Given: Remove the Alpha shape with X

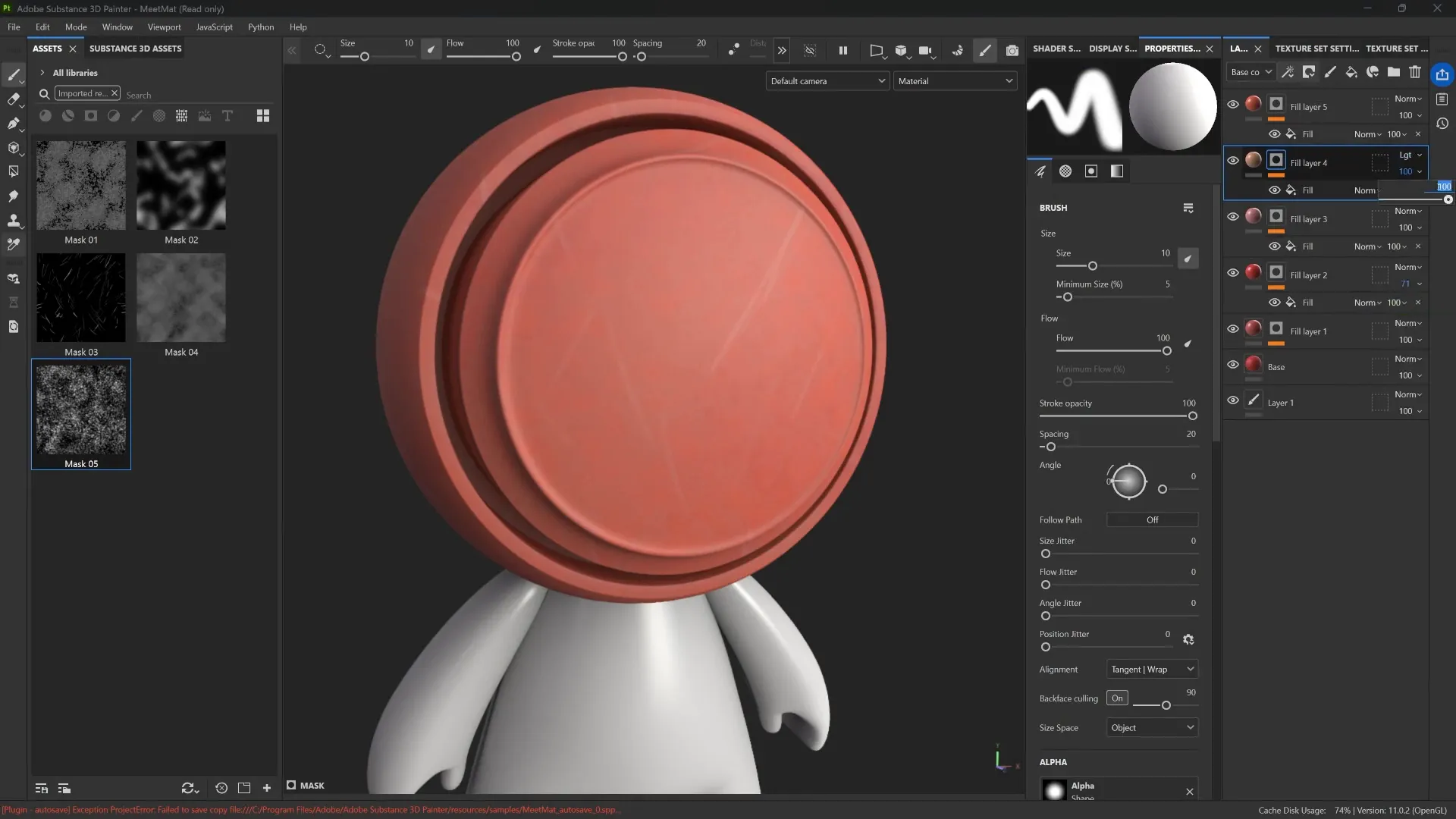Looking at the screenshot, I should [x=1189, y=792].
